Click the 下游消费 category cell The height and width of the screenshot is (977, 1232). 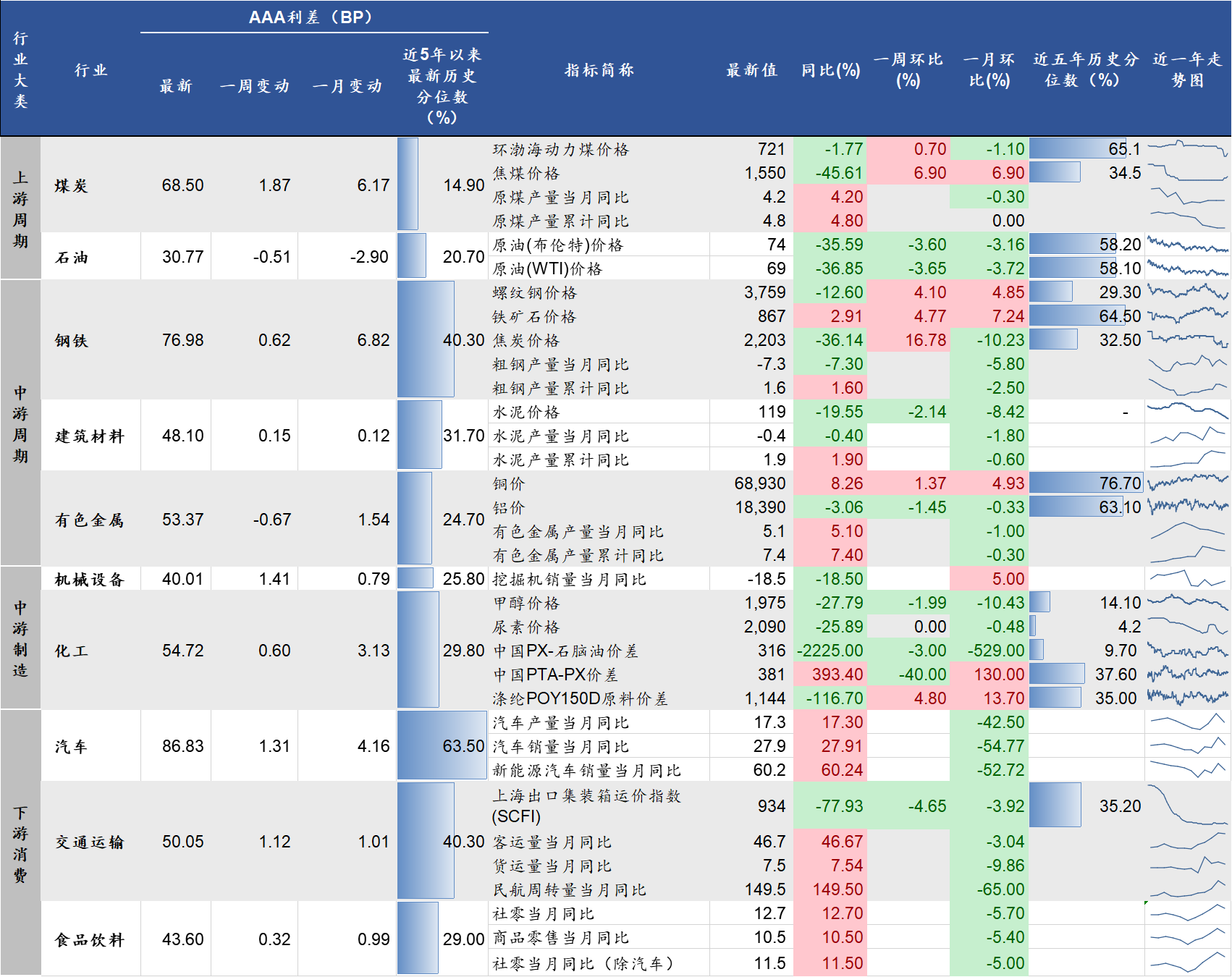pyautogui.click(x=20, y=844)
